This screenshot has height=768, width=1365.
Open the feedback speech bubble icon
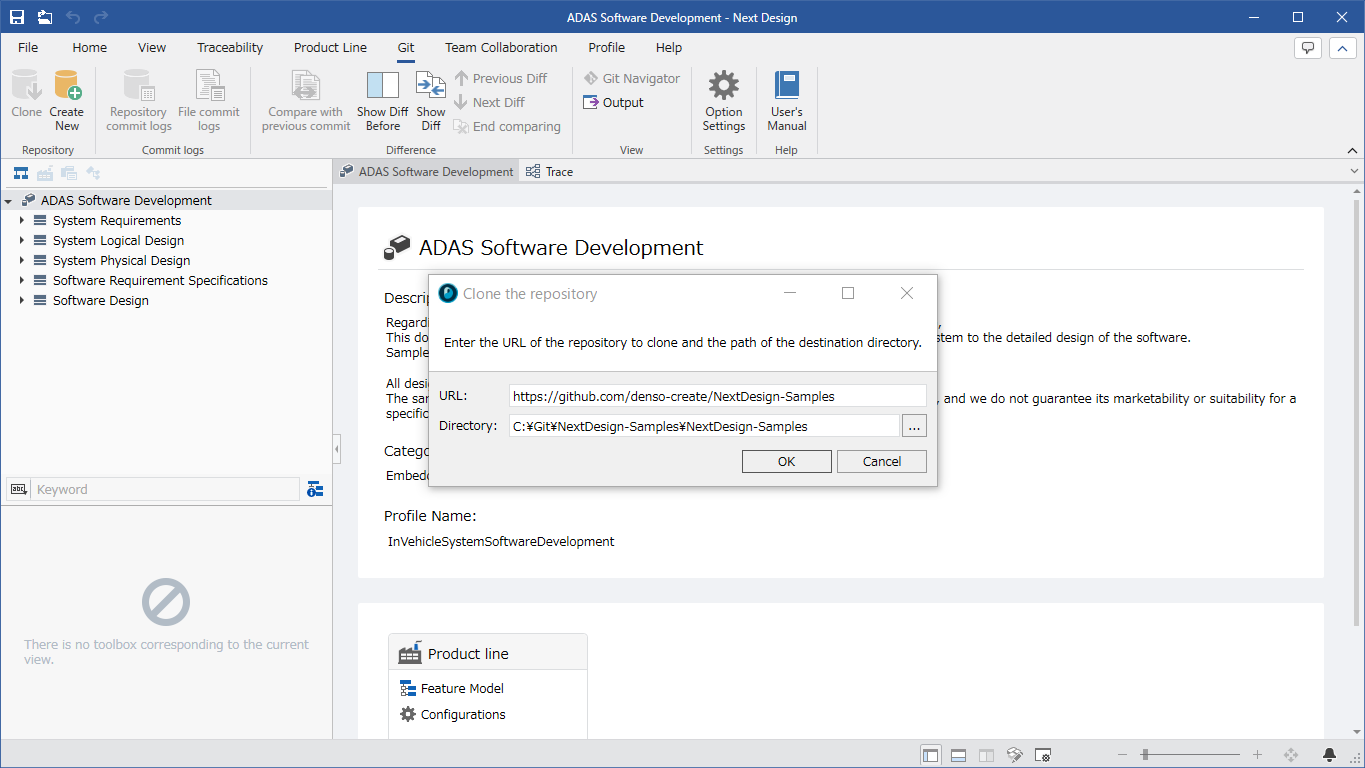[x=1308, y=47]
